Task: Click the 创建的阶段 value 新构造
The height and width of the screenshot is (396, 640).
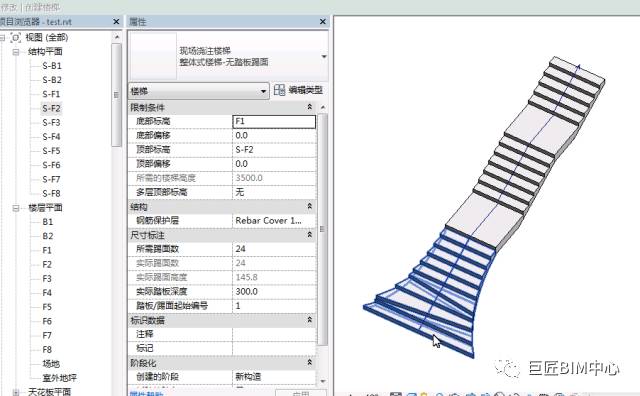Action: tap(274, 377)
